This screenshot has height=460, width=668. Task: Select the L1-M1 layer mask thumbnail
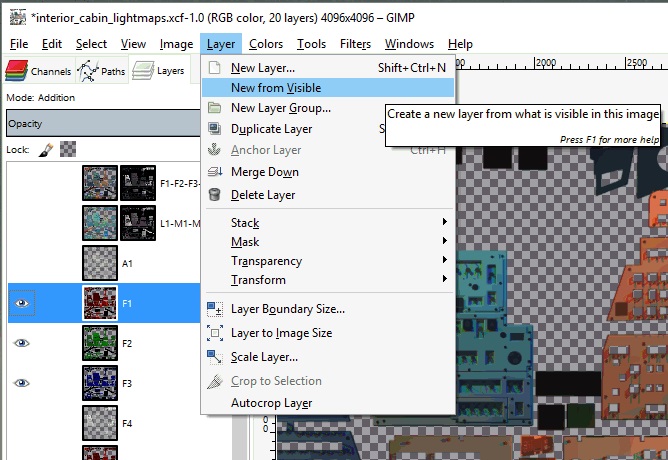tap(138, 223)
